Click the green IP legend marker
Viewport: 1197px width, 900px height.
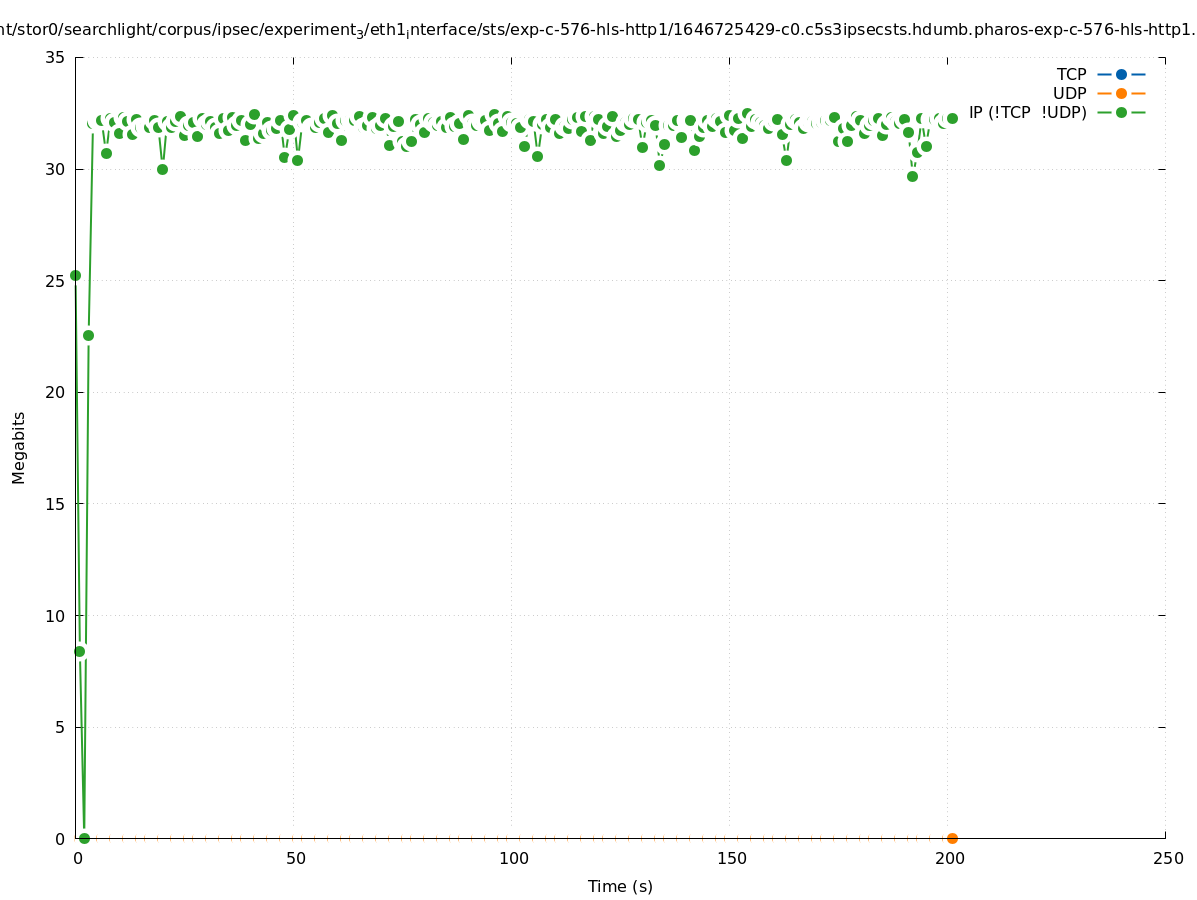[x=1121, y=112]
